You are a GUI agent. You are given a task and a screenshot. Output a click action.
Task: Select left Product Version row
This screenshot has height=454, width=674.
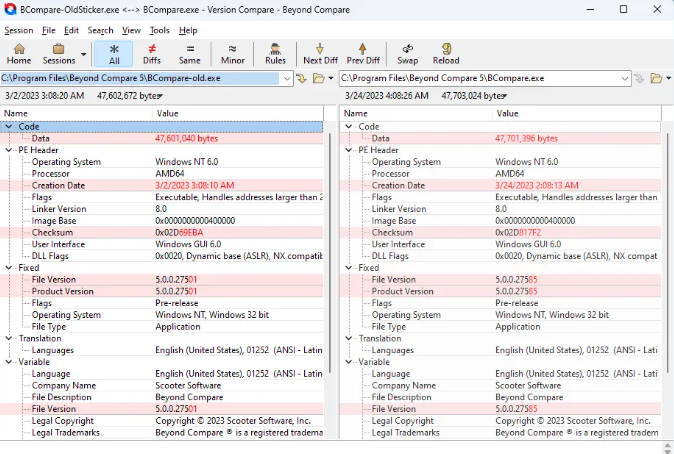[x=162, y=291]
